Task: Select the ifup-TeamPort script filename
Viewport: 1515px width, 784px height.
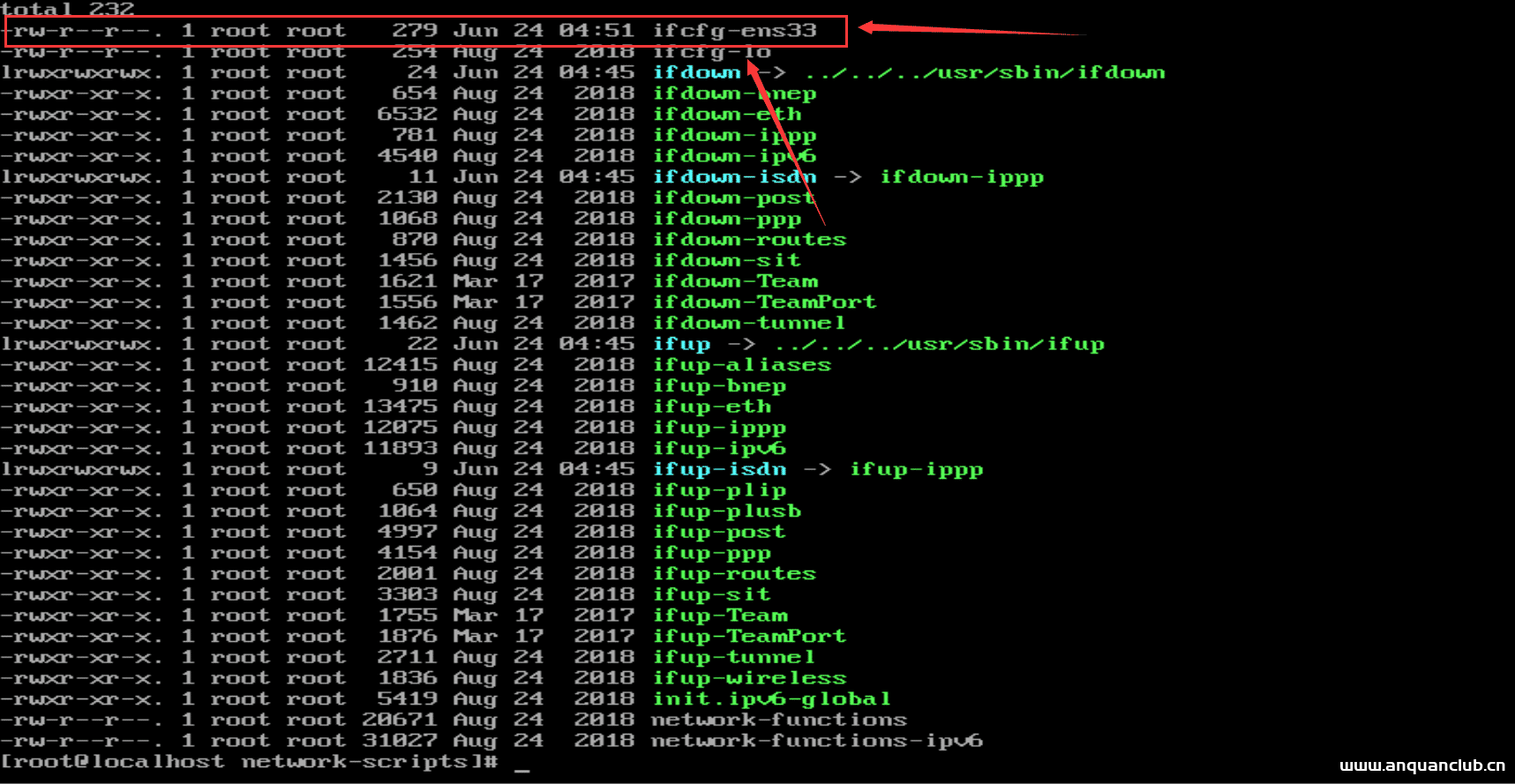Action: (749, 637)
